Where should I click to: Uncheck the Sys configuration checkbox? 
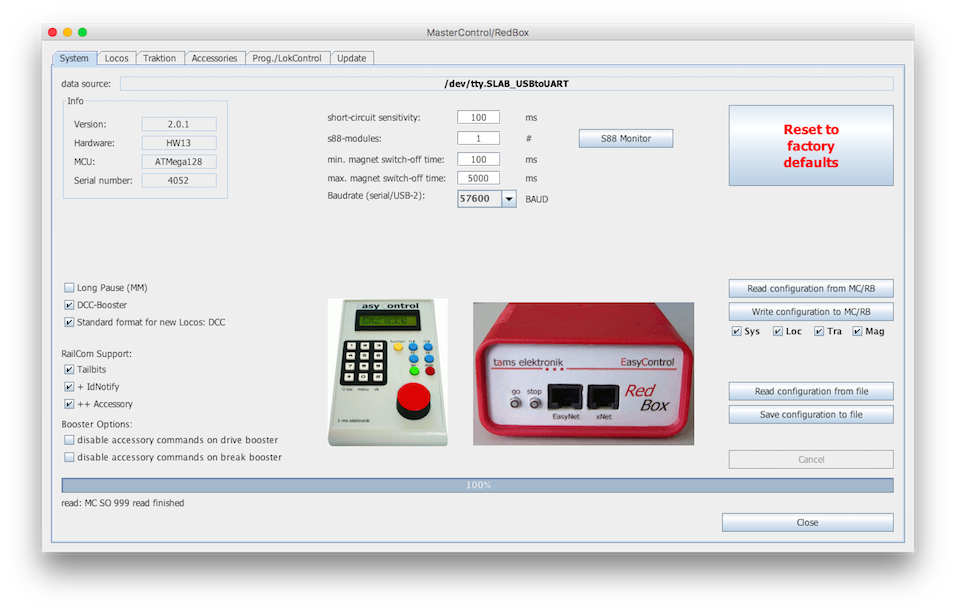(737, 331)
